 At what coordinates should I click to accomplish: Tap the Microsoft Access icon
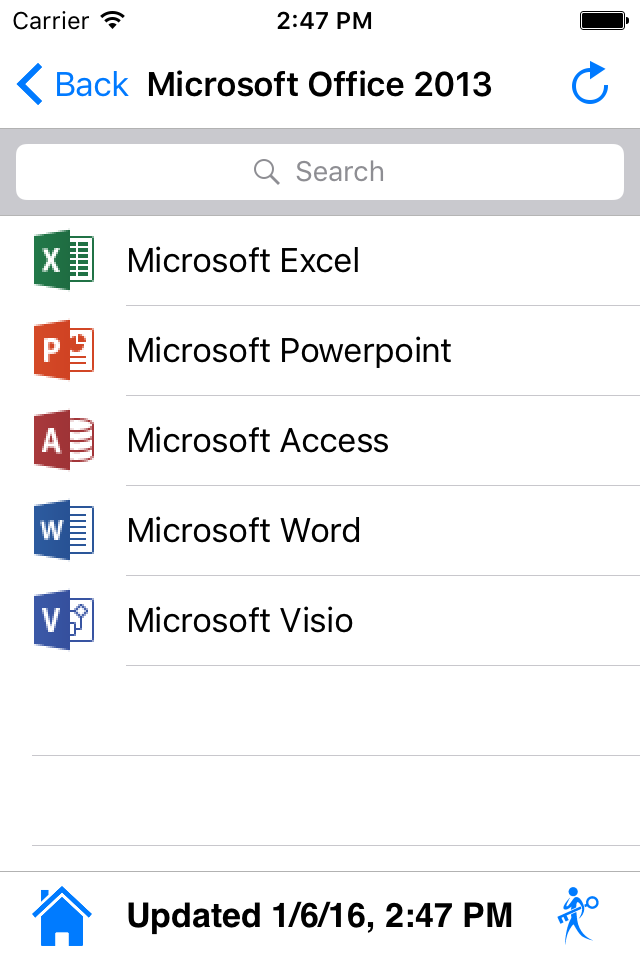point(64,440)
